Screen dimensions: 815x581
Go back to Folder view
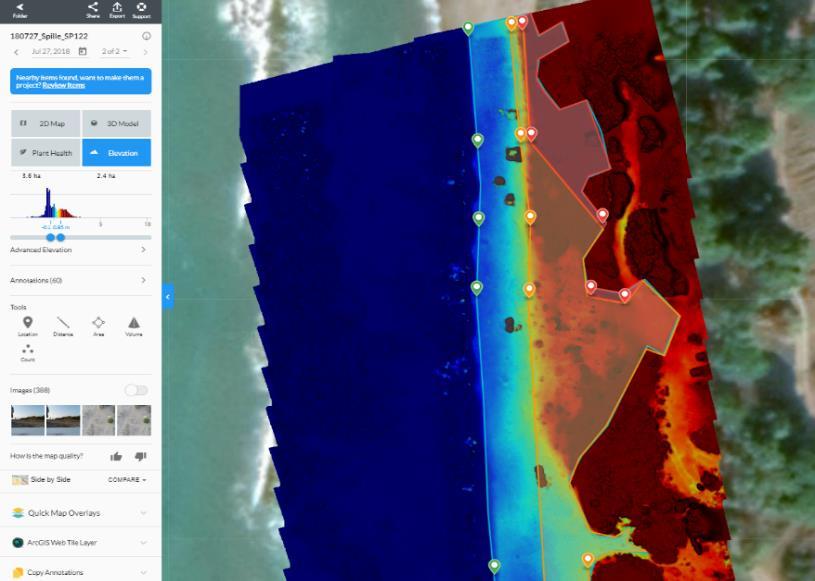point(20,10)
